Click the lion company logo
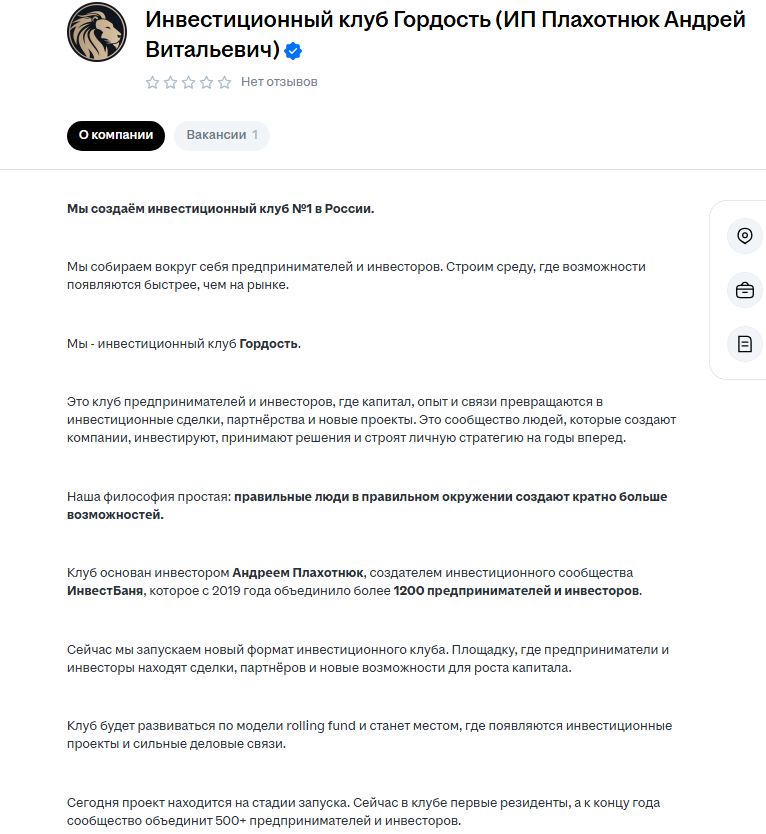 tap(97, 31)
